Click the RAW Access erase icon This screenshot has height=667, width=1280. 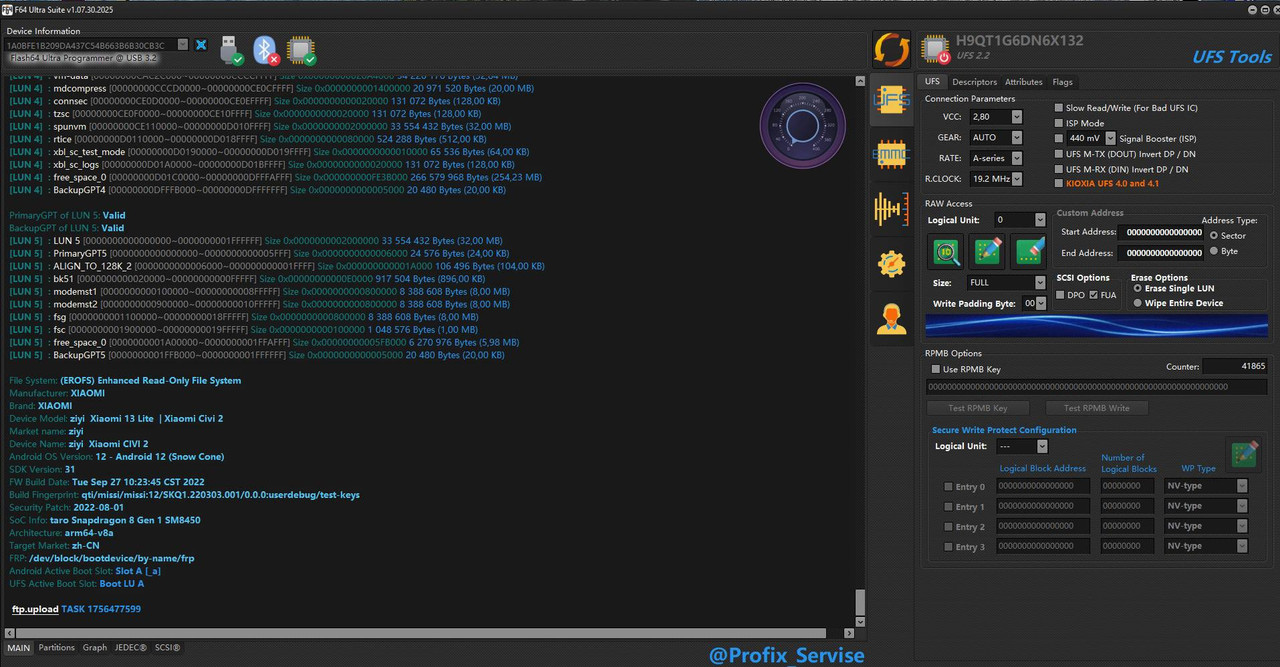pyautogui.click(x=1029, y=251)
